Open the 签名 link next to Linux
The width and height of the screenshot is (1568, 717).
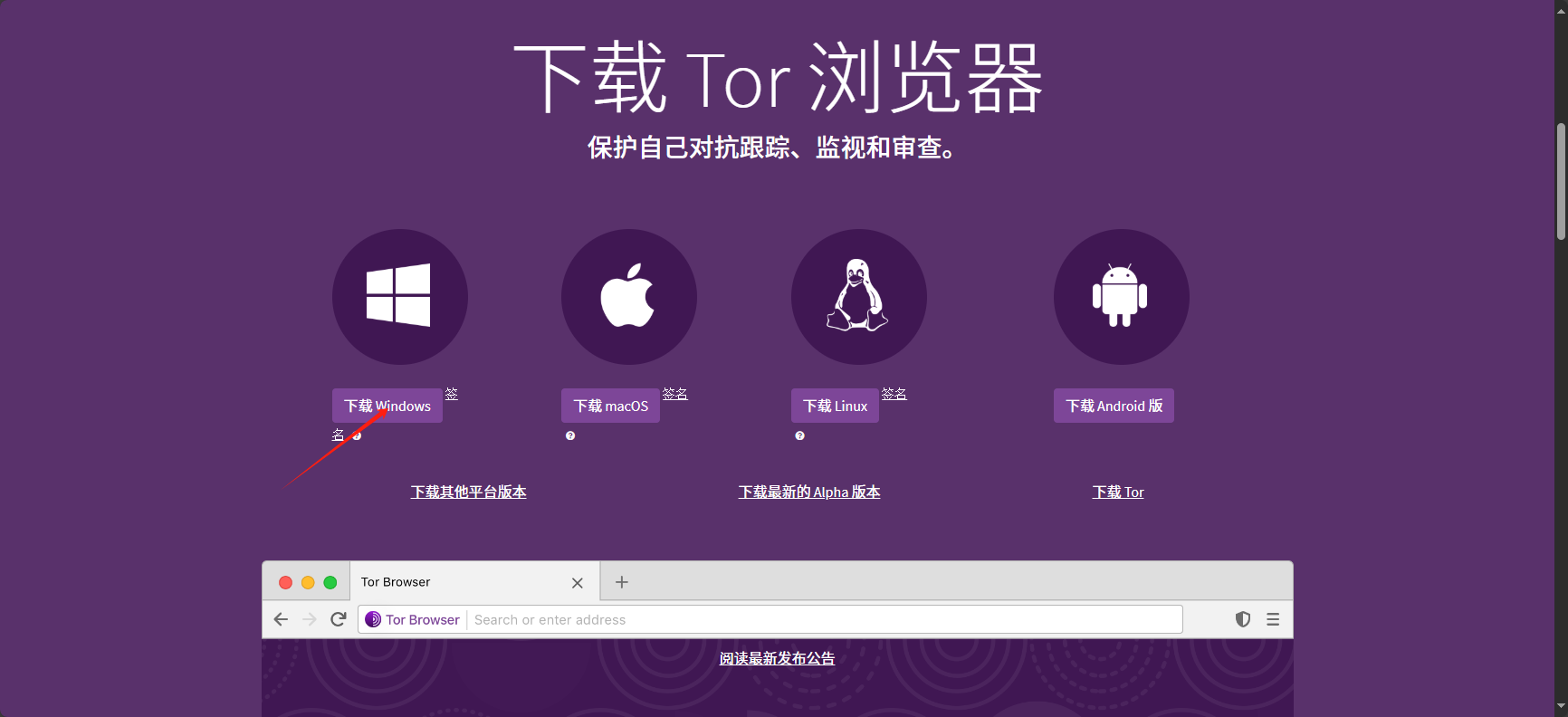pos(894,394)
